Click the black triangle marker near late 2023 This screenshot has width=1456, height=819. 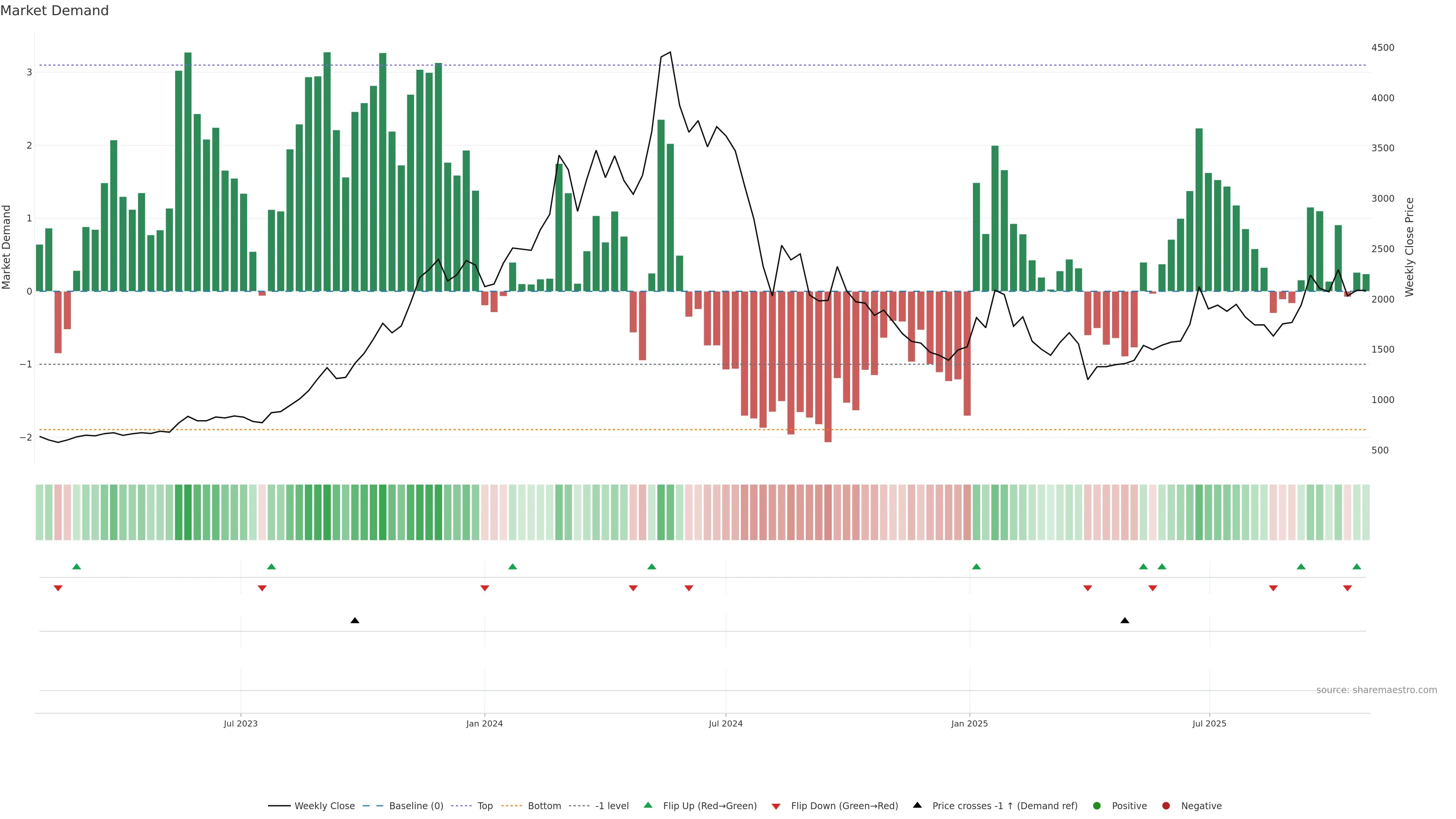click(x=355, y=621)
